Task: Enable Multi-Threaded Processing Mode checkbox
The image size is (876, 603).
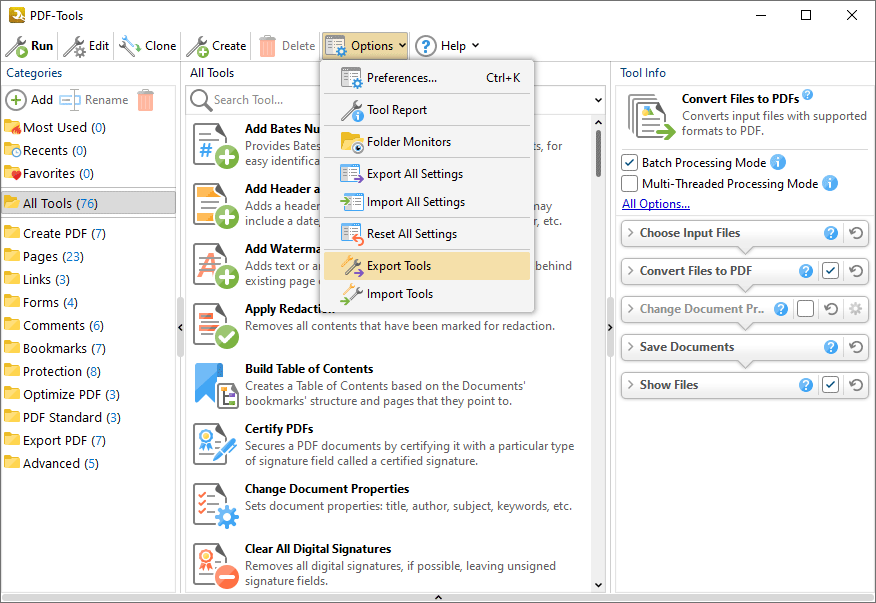Action: (630, 183)
